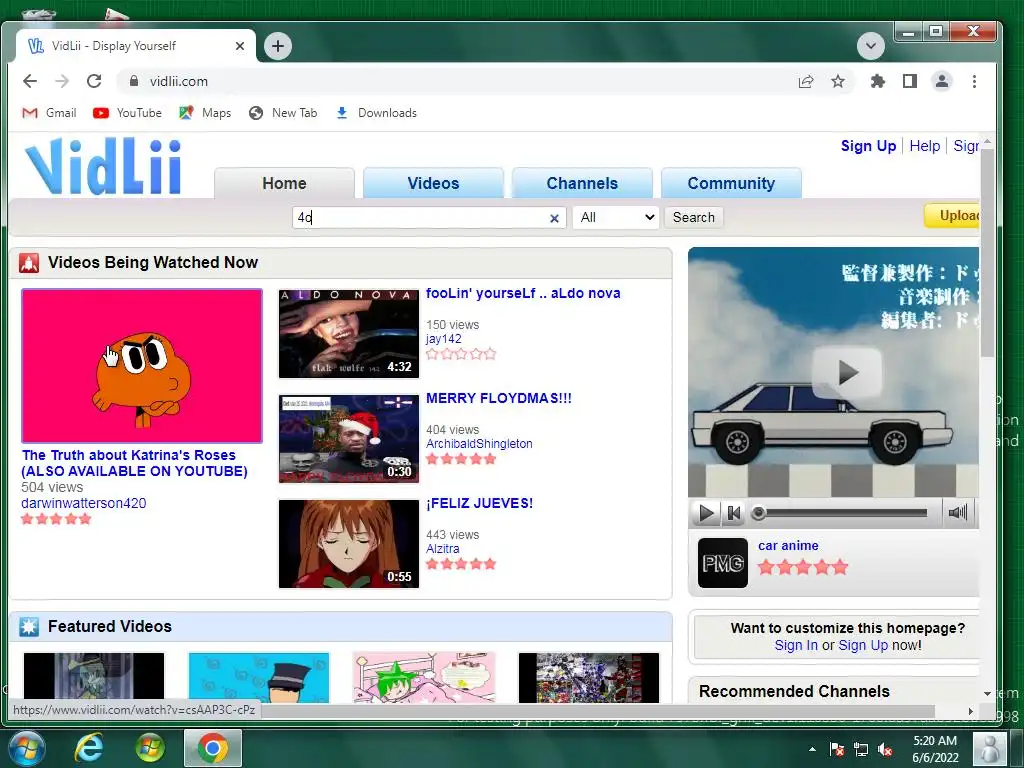This screenshot has width=1024, height=768.
Task: Bookmark this tab with the star icon
Action: click(x=838, y=81)
